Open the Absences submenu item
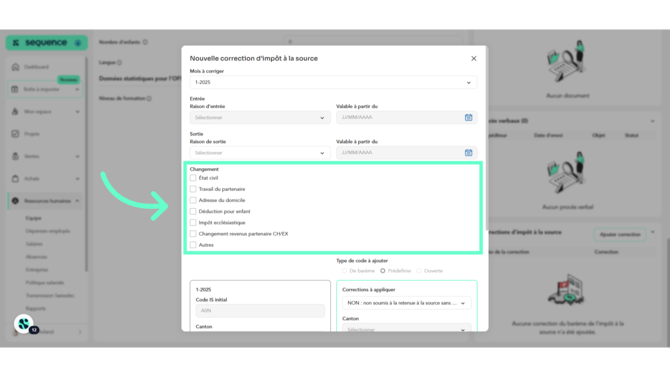This screenshot has width=670, height=377. [36, 257]
